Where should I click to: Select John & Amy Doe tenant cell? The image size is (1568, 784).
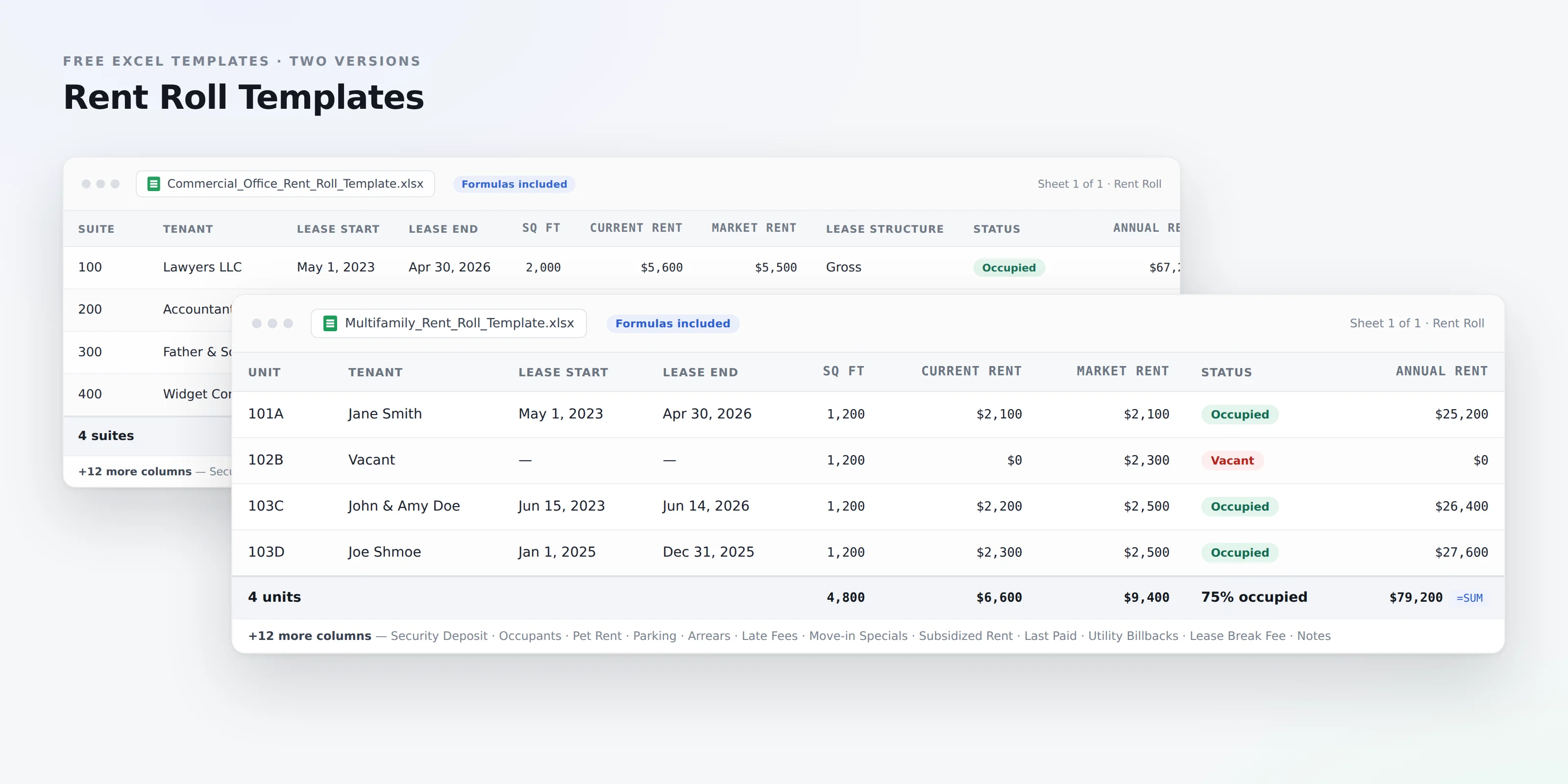click(x=404, y=506)
